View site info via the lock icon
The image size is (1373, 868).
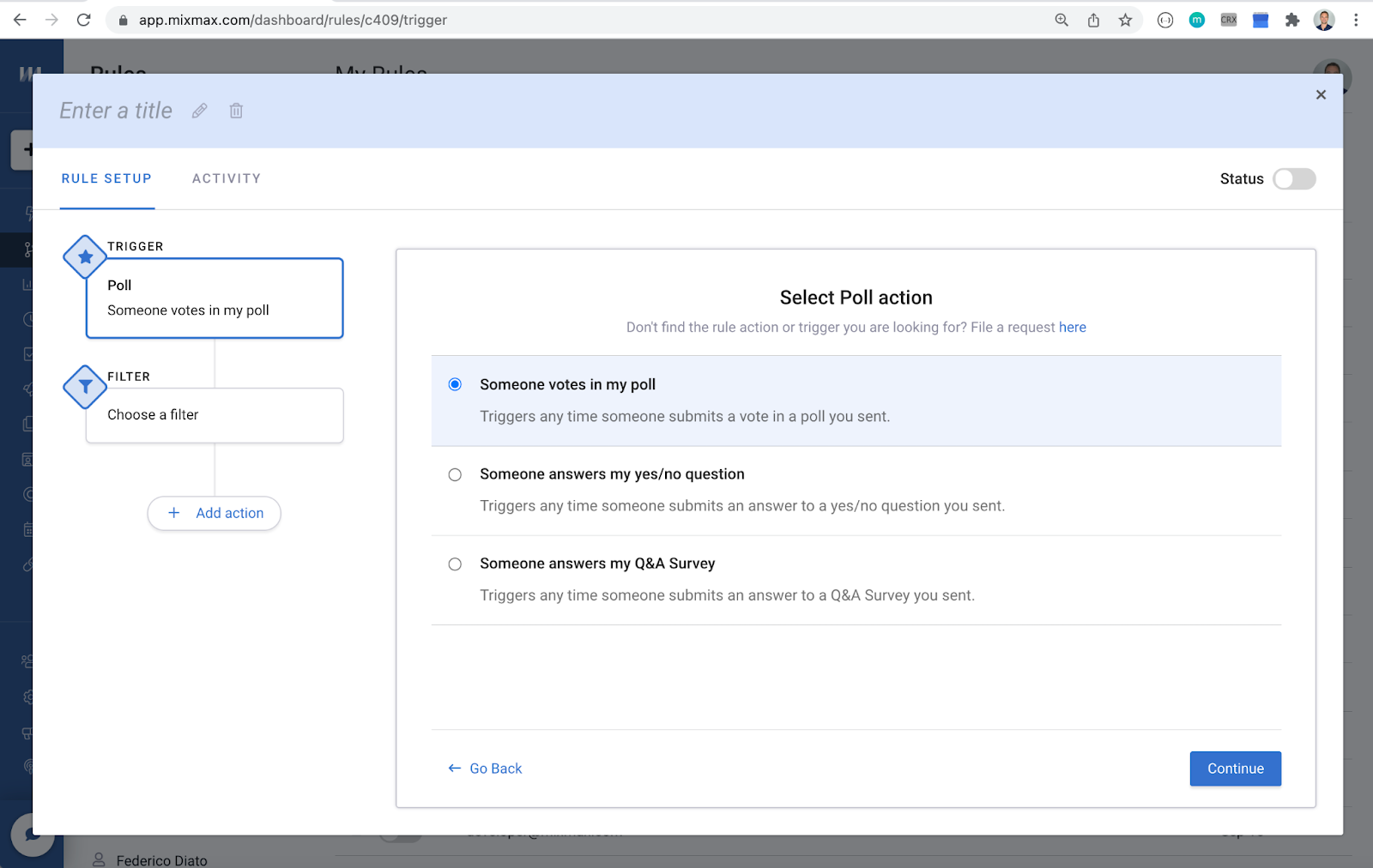pos(123,20)
